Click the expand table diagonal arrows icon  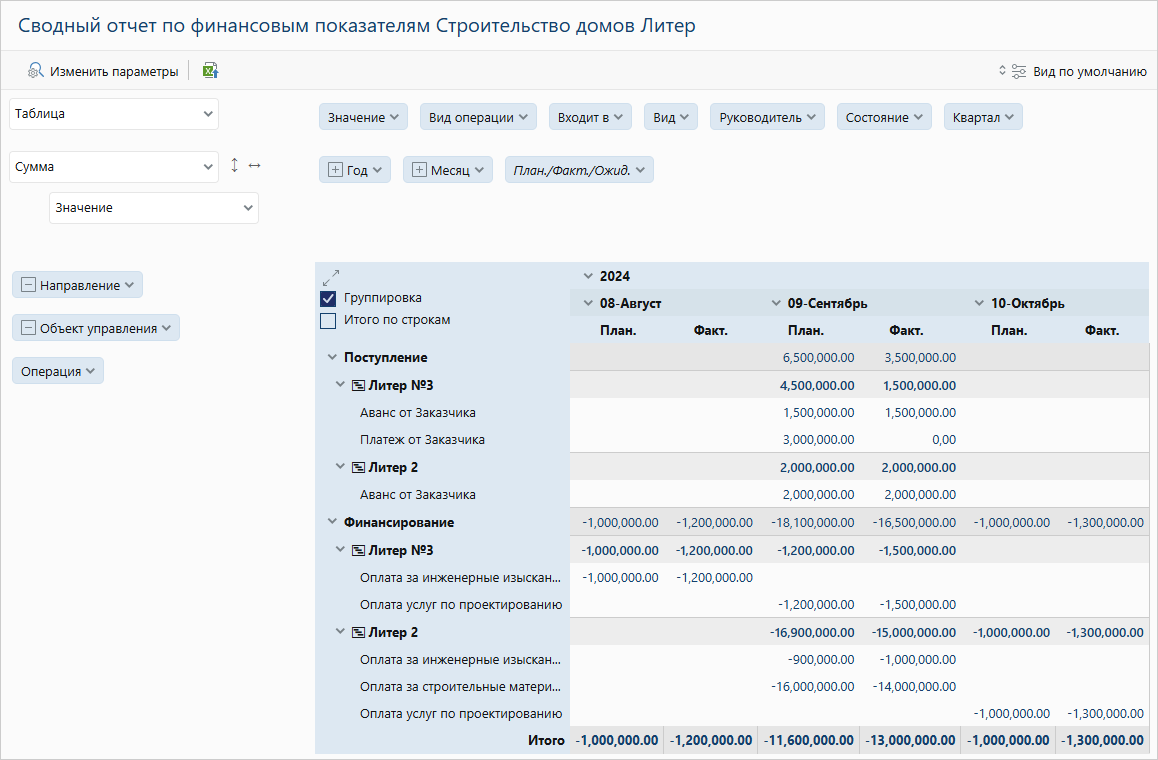click(331, 277)
